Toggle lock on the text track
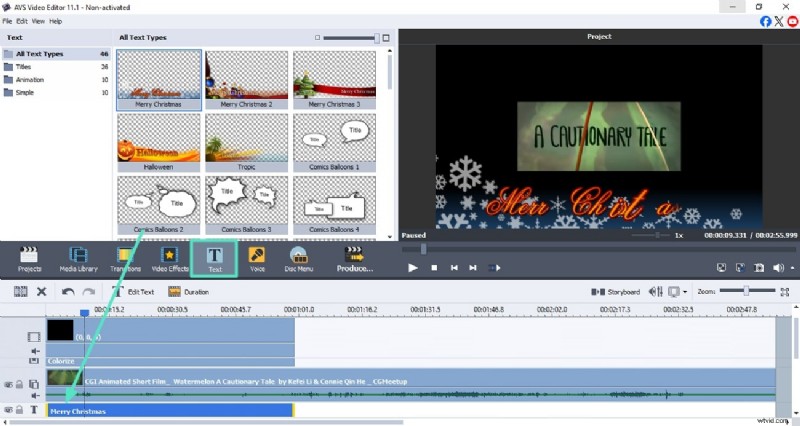 coord(19,410)
